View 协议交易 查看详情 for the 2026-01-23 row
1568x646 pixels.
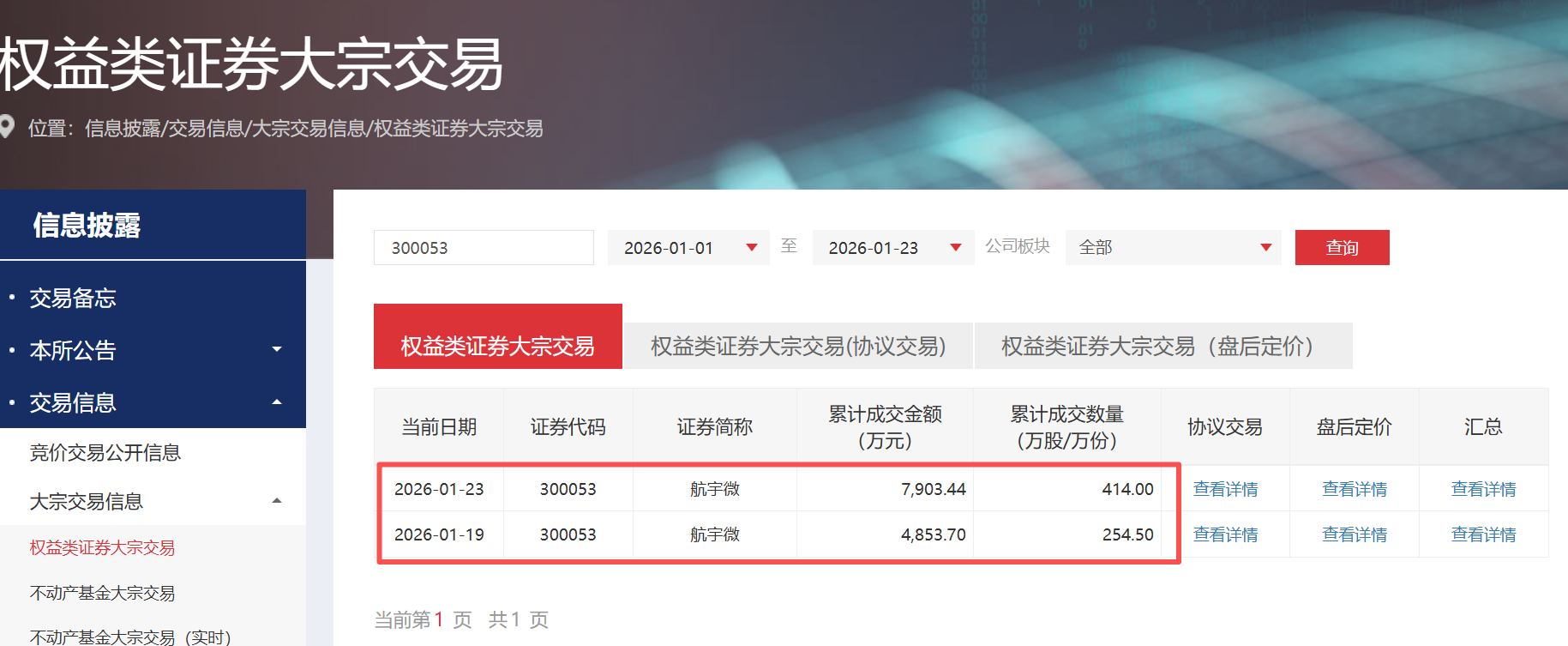(1225, 489)
